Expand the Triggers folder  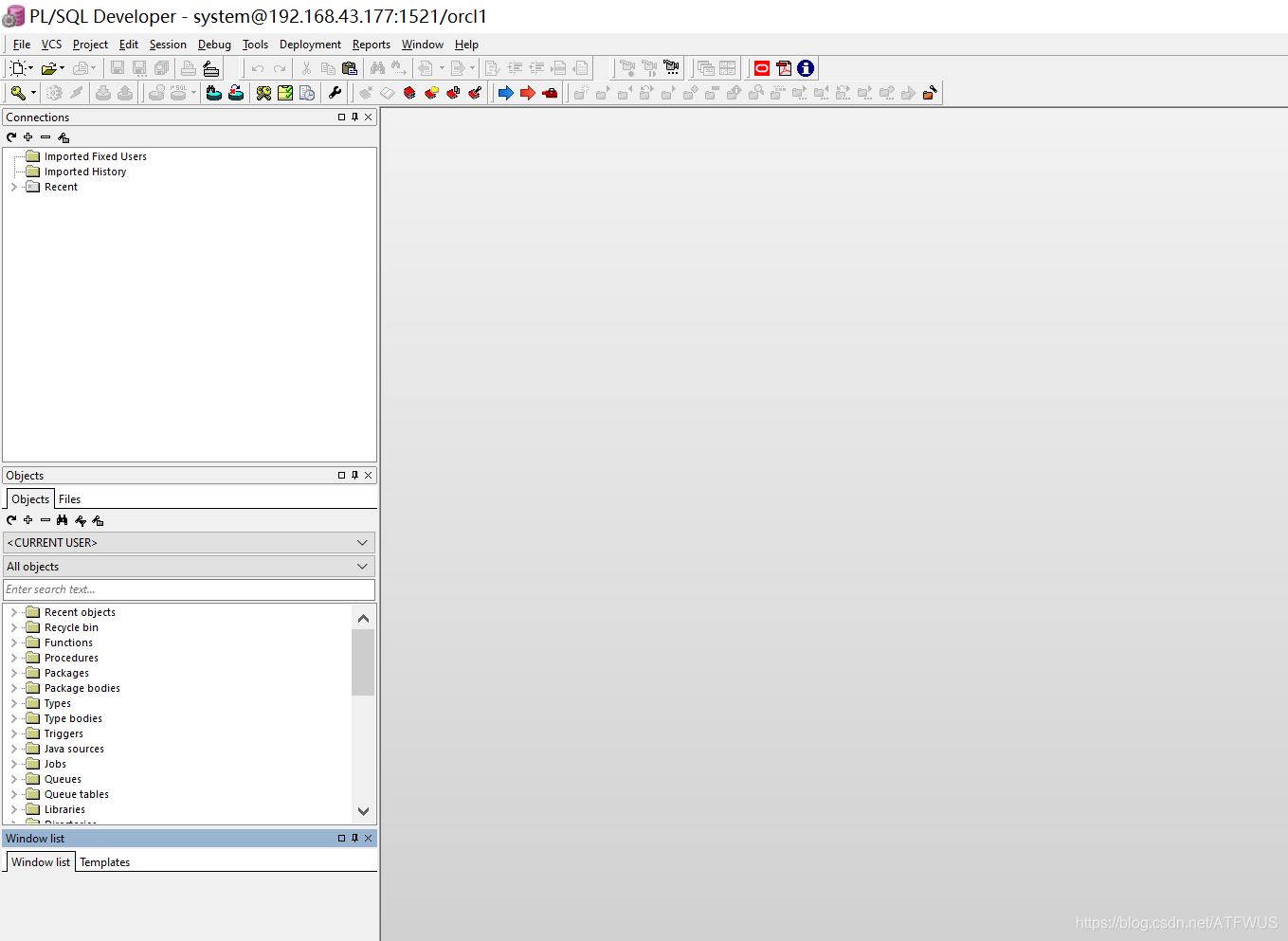(x=13, y=734)
